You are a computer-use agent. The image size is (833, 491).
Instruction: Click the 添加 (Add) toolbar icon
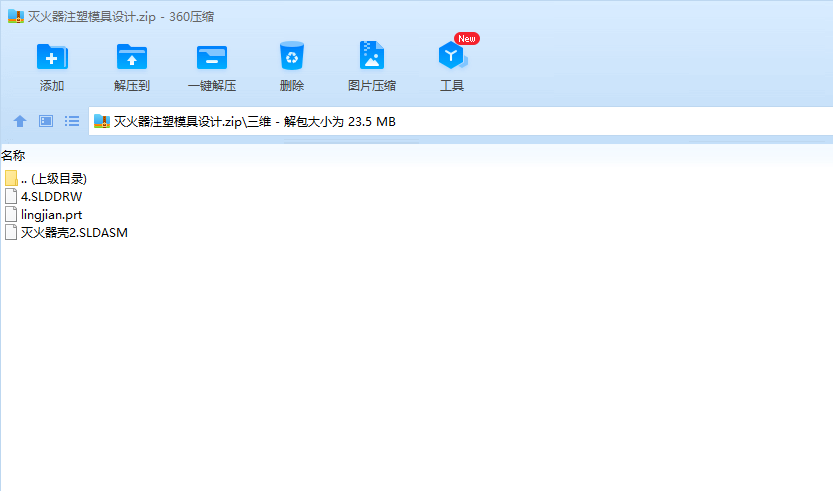coord(52,56)
